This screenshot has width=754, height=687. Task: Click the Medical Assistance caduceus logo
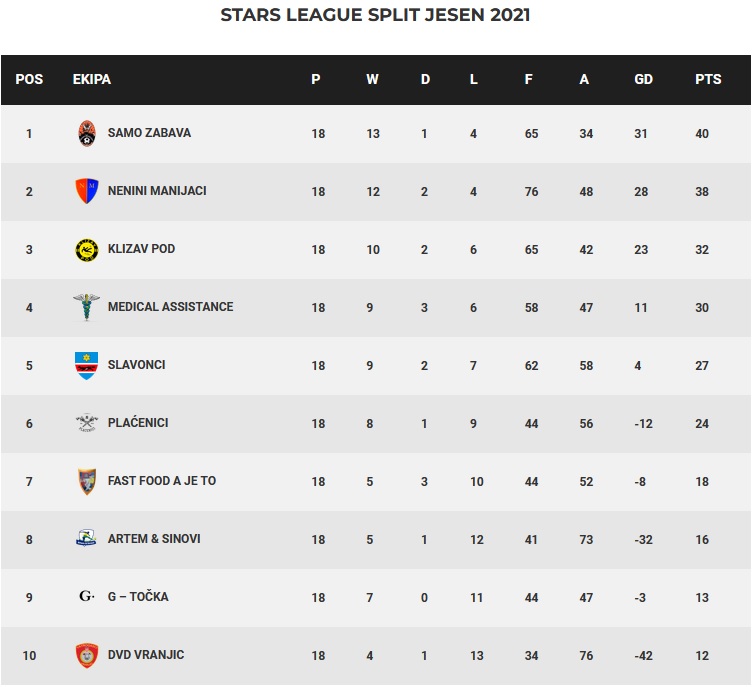[87, 307]
